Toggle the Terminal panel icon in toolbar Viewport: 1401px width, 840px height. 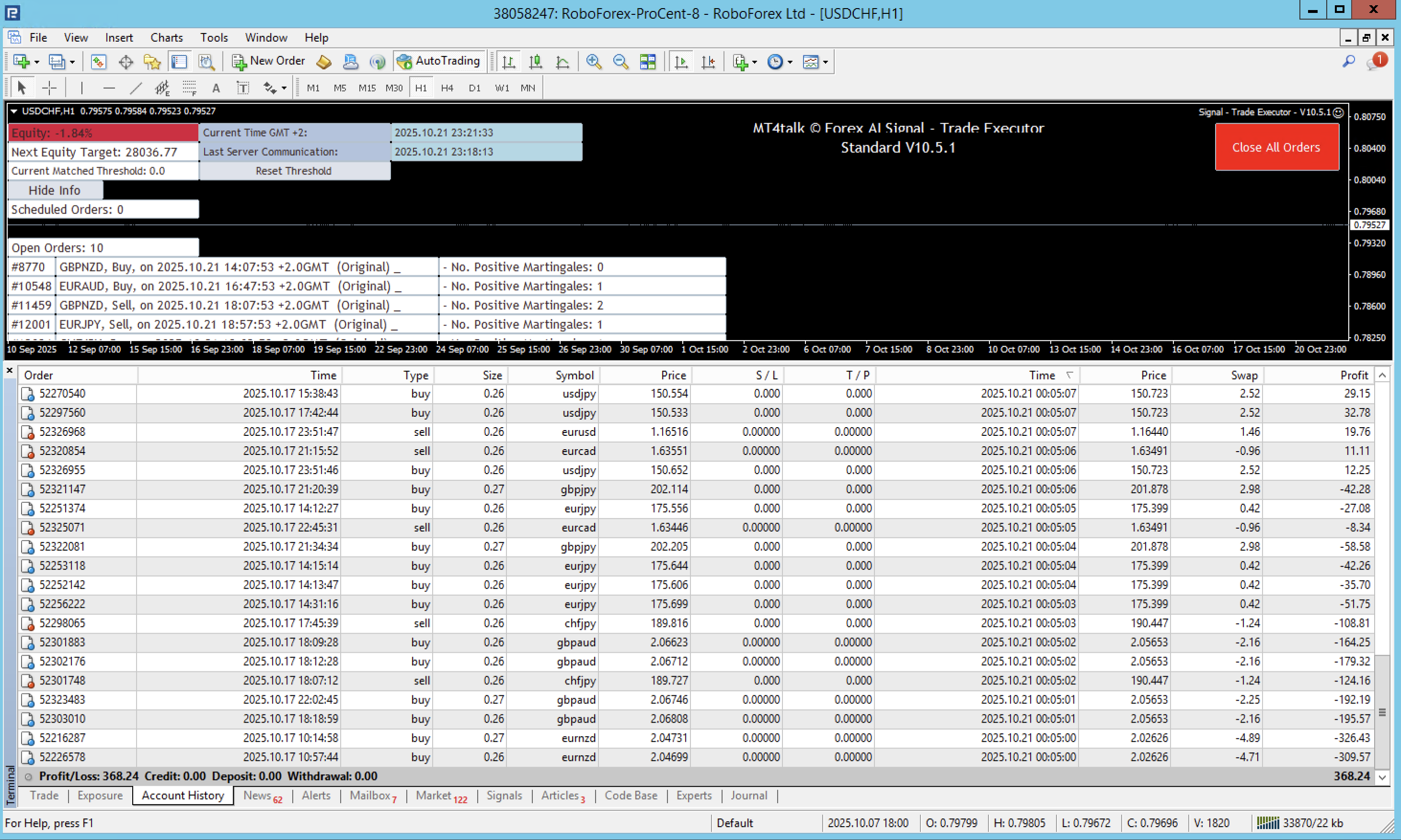tap(179, 62)
